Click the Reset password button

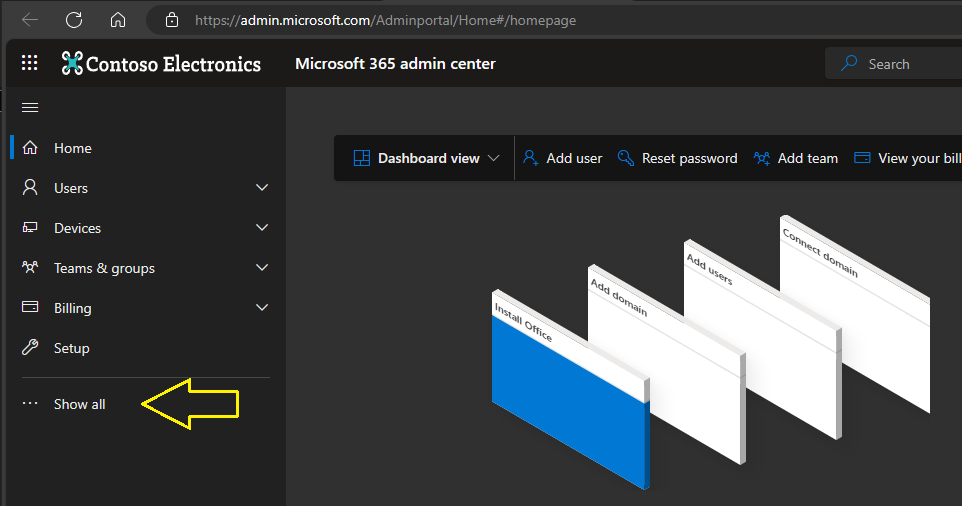[x=677, y=158]
